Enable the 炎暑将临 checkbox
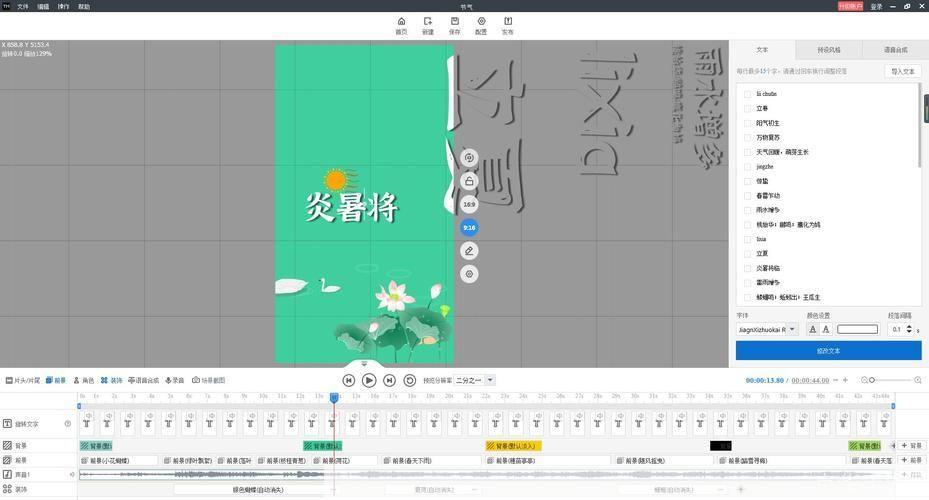Image resolution: width=929 pixels, height=500 pixels. (747, 268)
